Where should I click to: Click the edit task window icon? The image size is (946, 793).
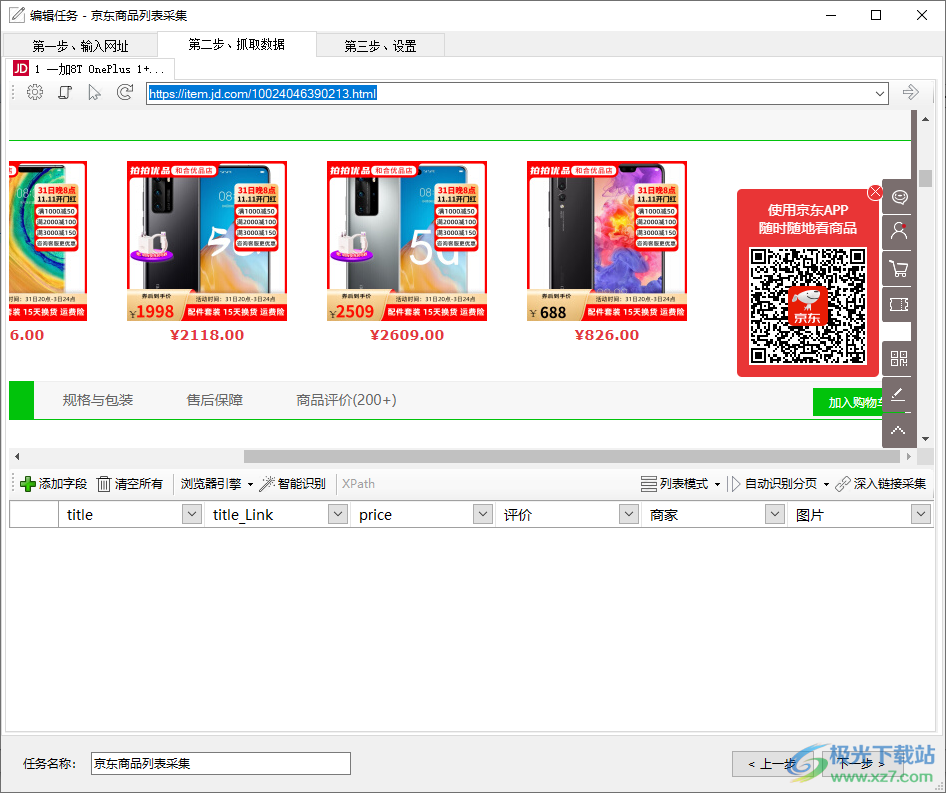point(17,14)
